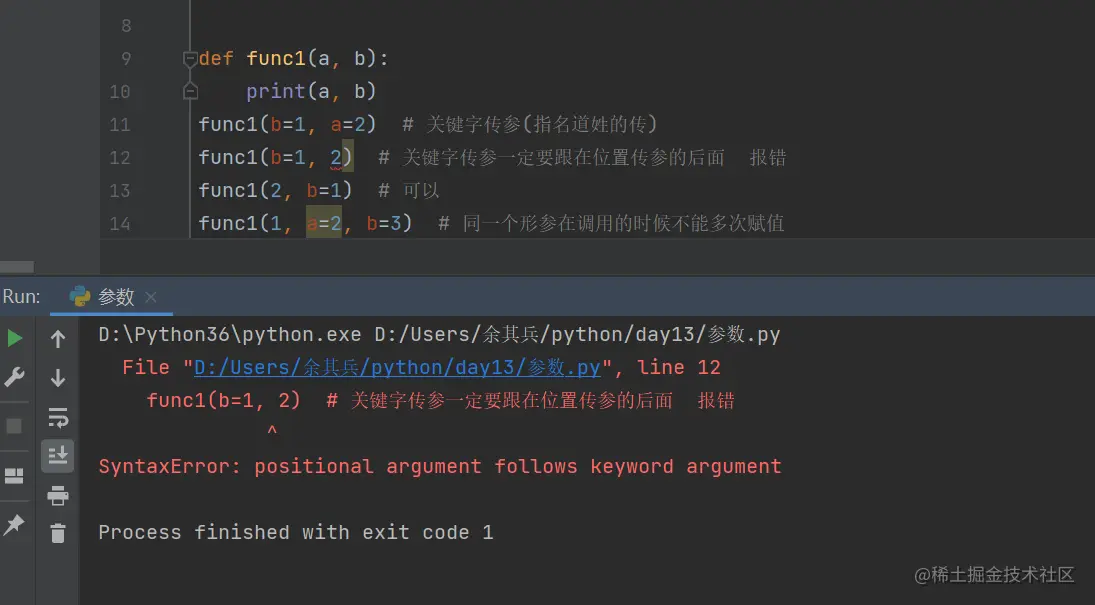Click 'print(a, b)' on line 10
Image resolution: width=1095 pixels, height=605 pixels.
pyautogui.click(x=311, y=92)
